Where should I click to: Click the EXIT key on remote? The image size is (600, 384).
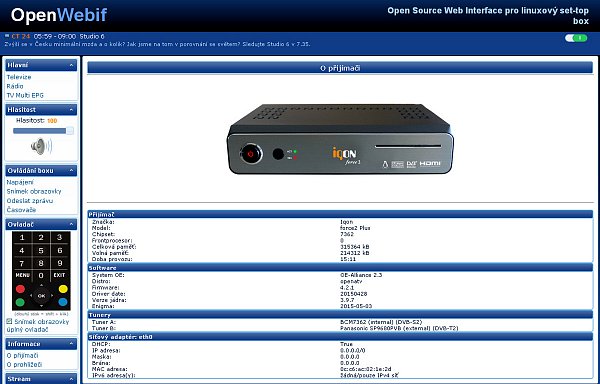coord(59,275)
